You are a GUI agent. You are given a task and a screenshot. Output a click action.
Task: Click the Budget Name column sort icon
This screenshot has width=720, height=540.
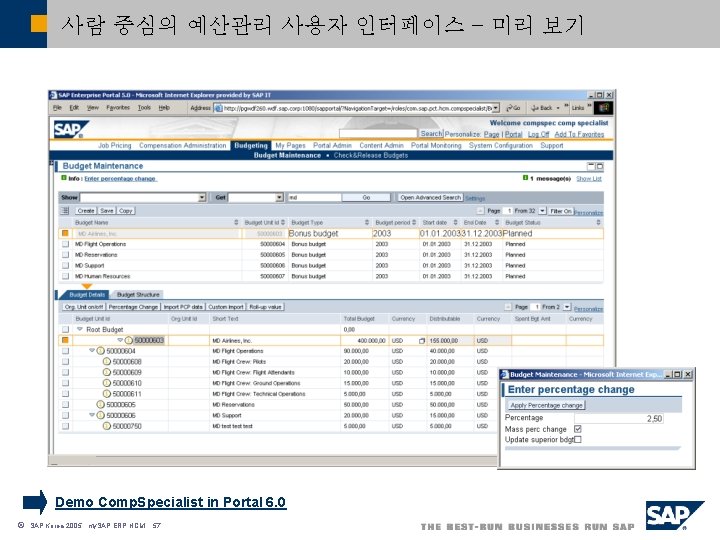[236, 222]
